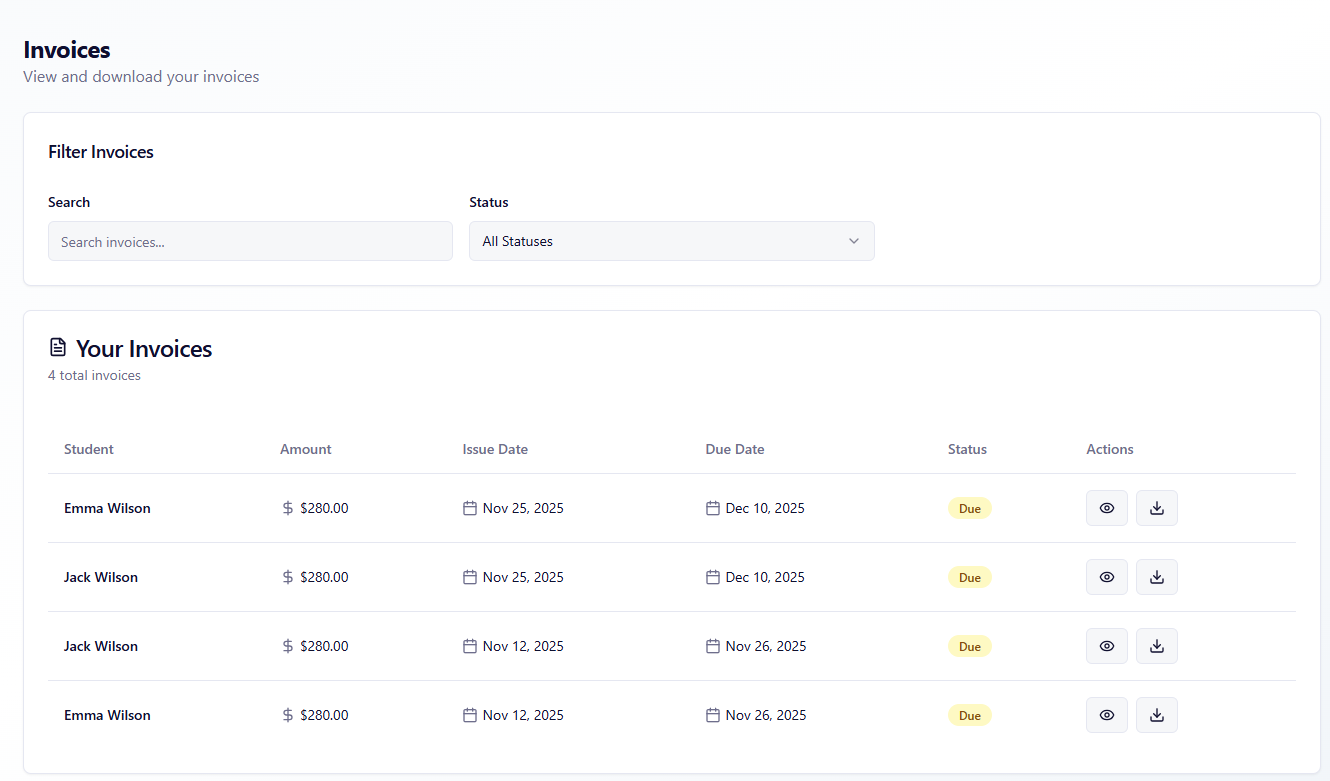Click the Due badge on Emma Wilson's first invoice
The height and width of the screenshot is (781, 1330).
(x=969, y=508)
